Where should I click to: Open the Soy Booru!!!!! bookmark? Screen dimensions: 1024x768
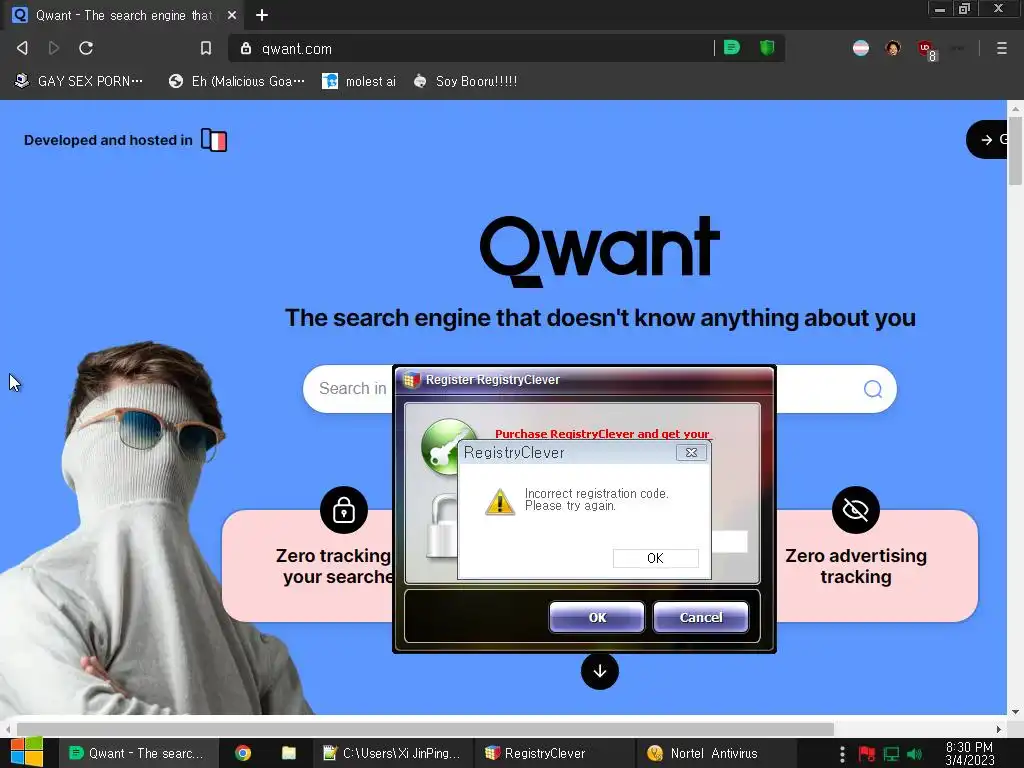pyautogui.click(x=466, y=81)
